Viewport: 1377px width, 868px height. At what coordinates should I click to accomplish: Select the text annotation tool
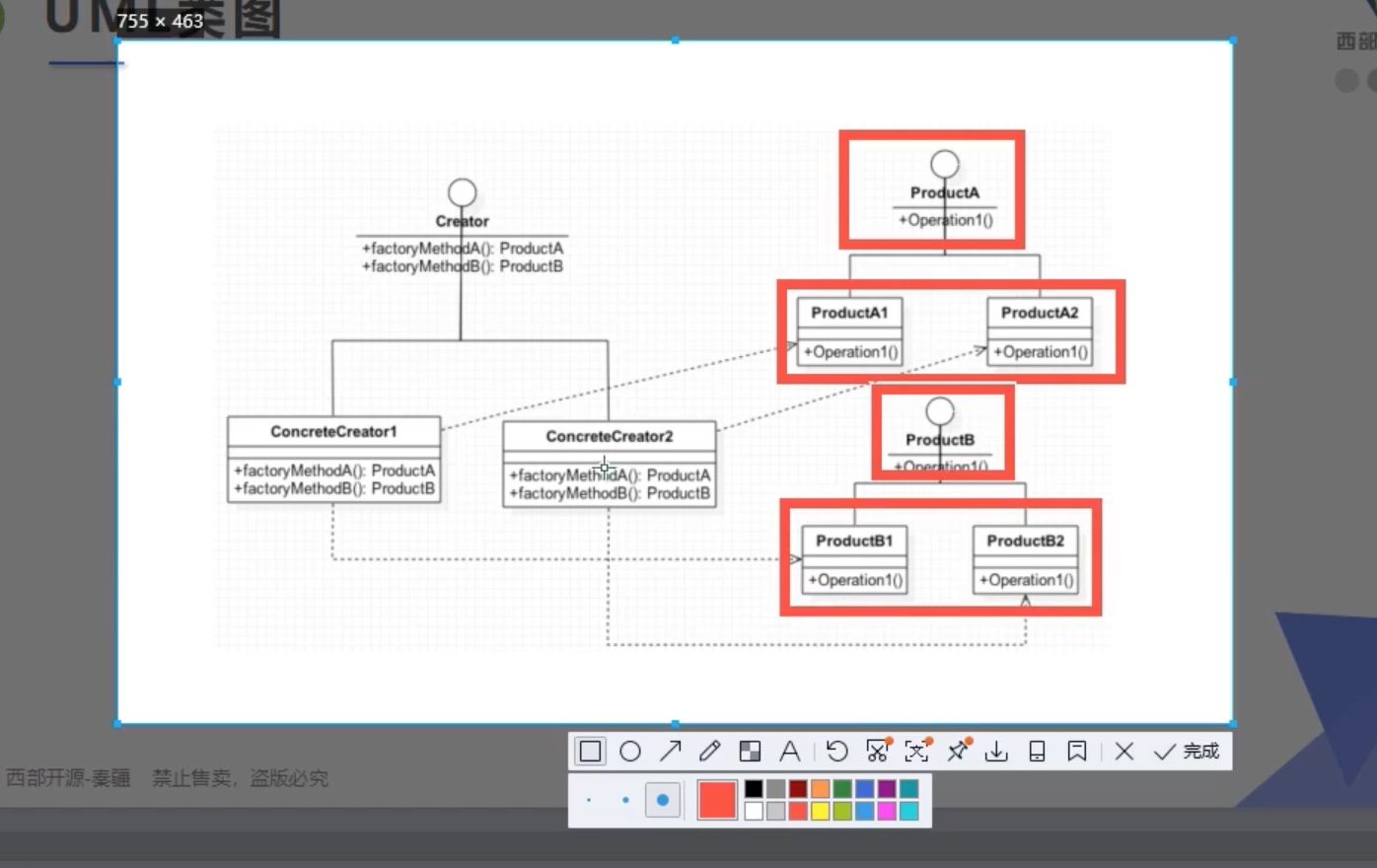[790, 752]
